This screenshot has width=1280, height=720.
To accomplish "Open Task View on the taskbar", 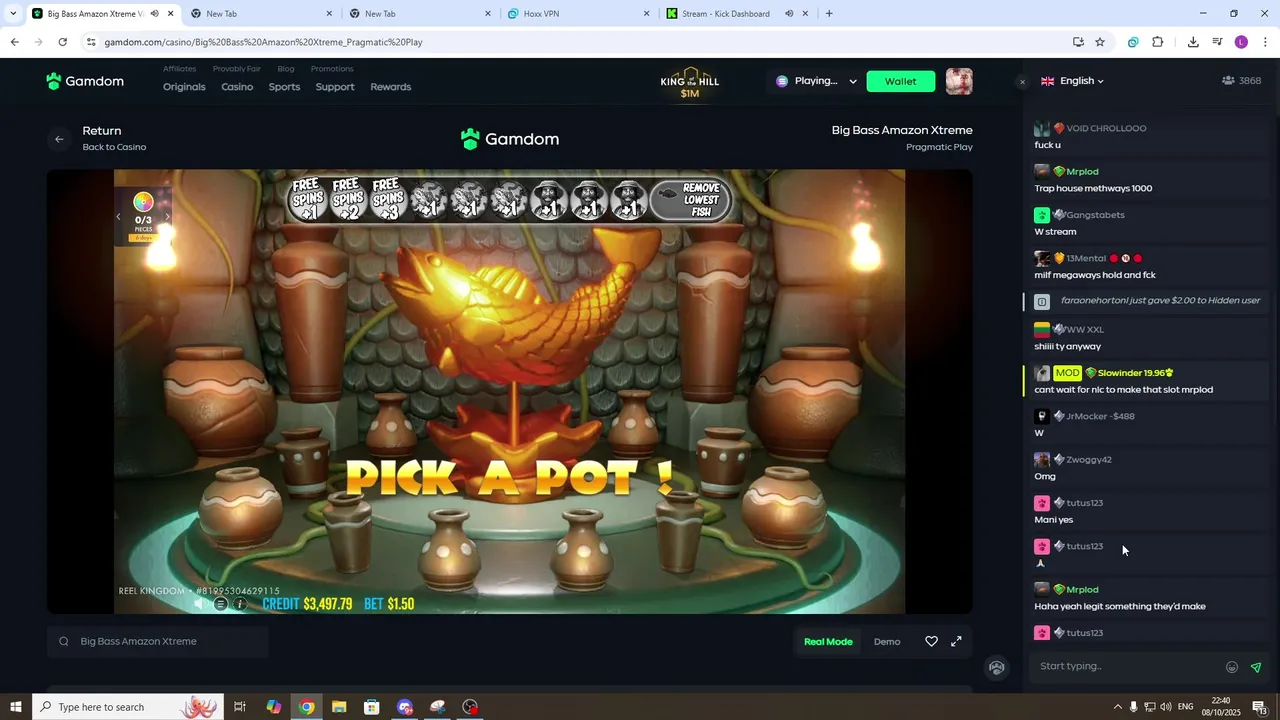I will point(240,707).
